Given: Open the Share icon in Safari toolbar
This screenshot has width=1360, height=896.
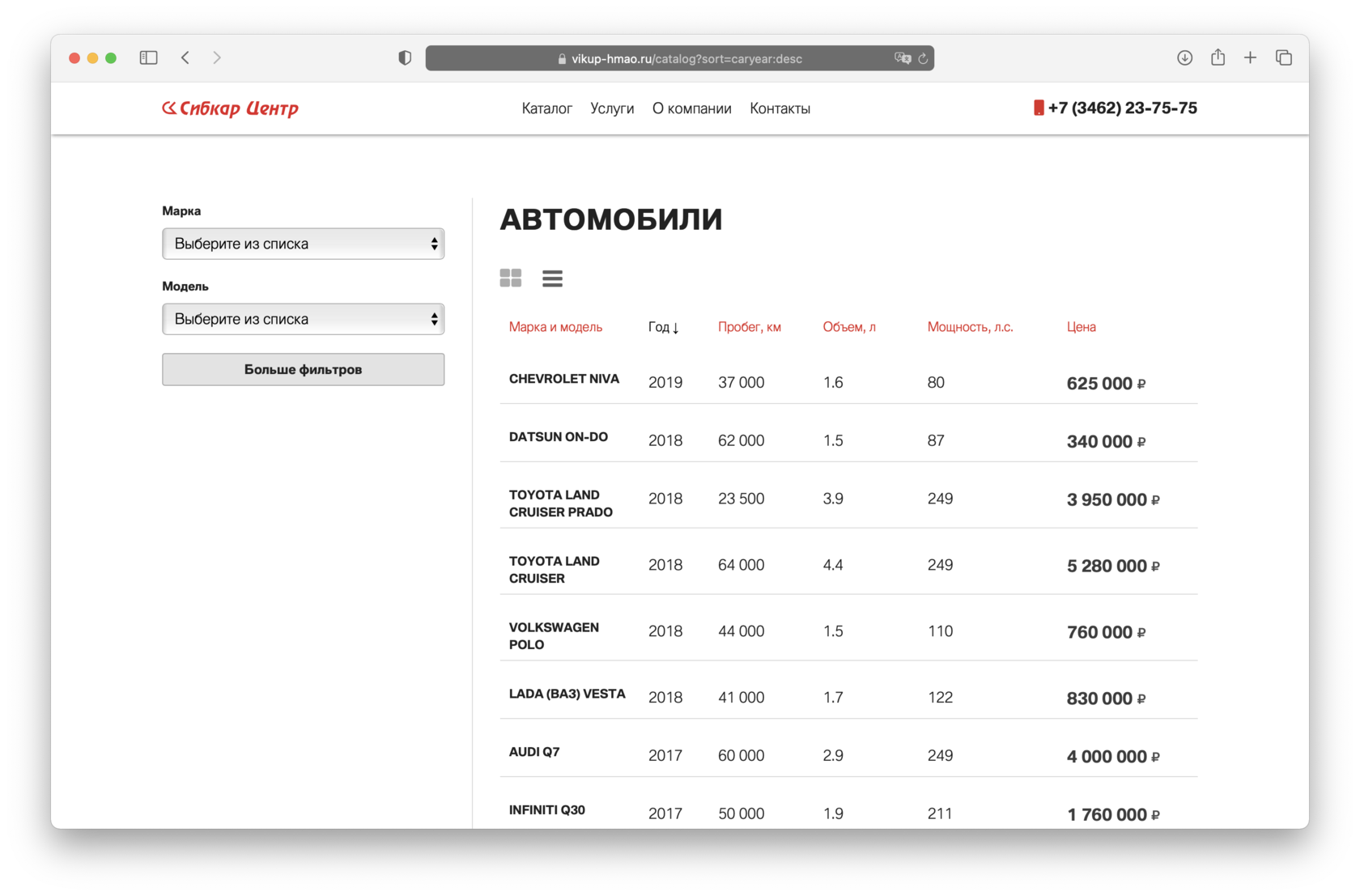Looking at the screenshot, I should coord(1218,57).
